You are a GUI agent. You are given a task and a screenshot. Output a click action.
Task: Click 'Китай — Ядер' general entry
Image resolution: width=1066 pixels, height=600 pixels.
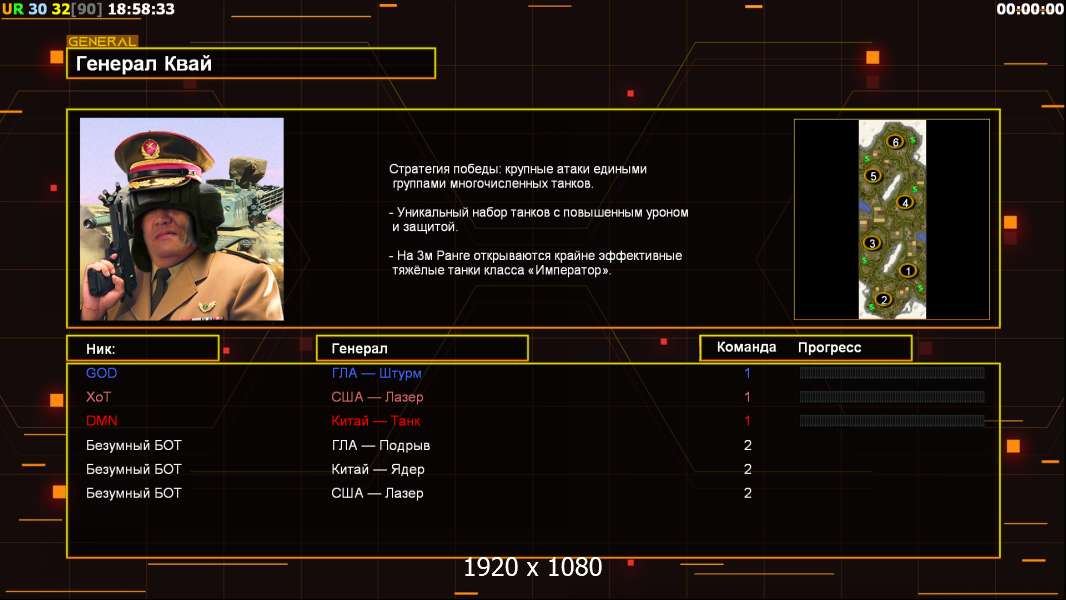[x=378, y=469]
